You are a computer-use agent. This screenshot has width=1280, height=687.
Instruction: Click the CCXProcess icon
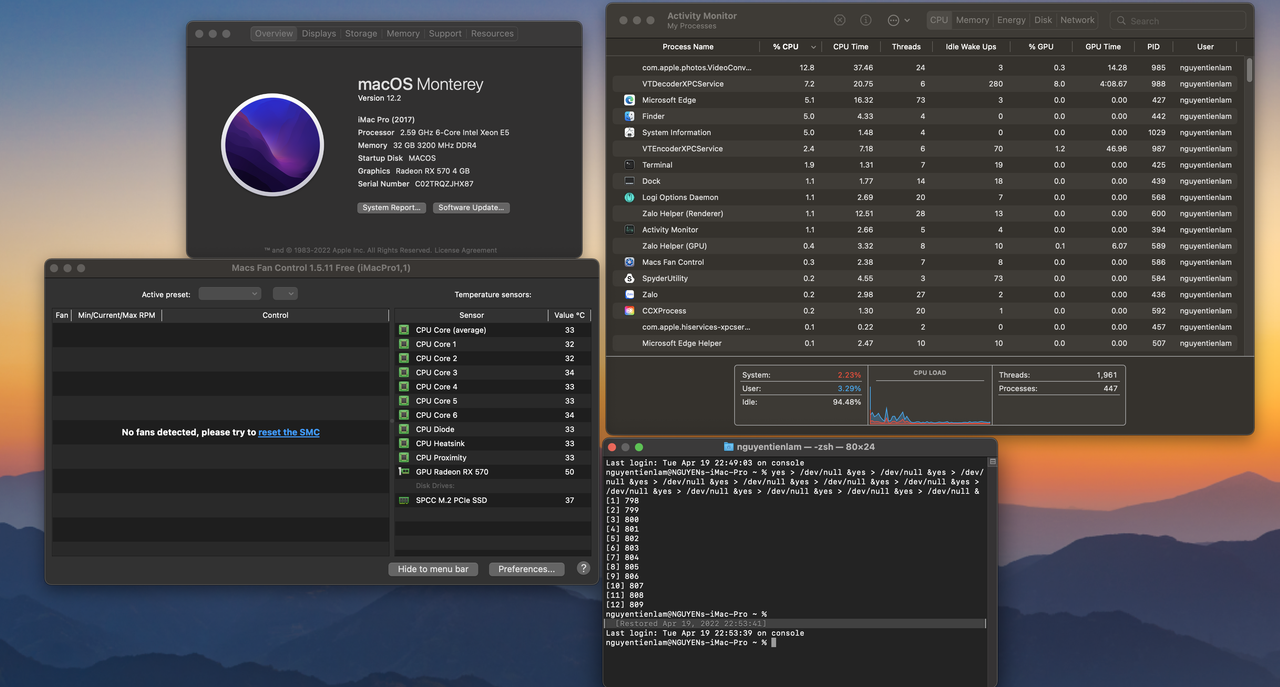pos(629,311)
